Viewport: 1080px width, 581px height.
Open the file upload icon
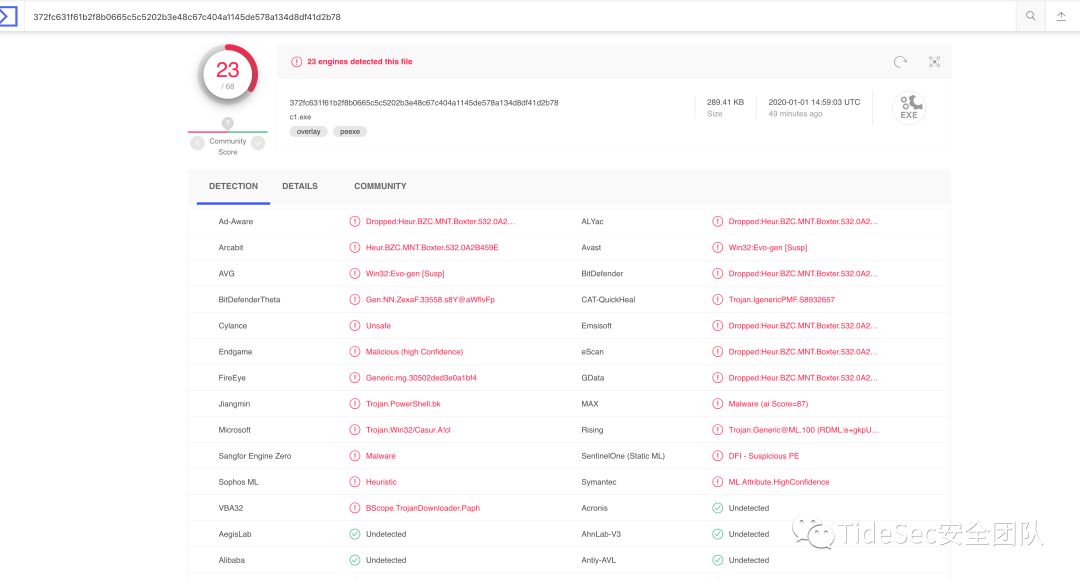point(1061,17)
